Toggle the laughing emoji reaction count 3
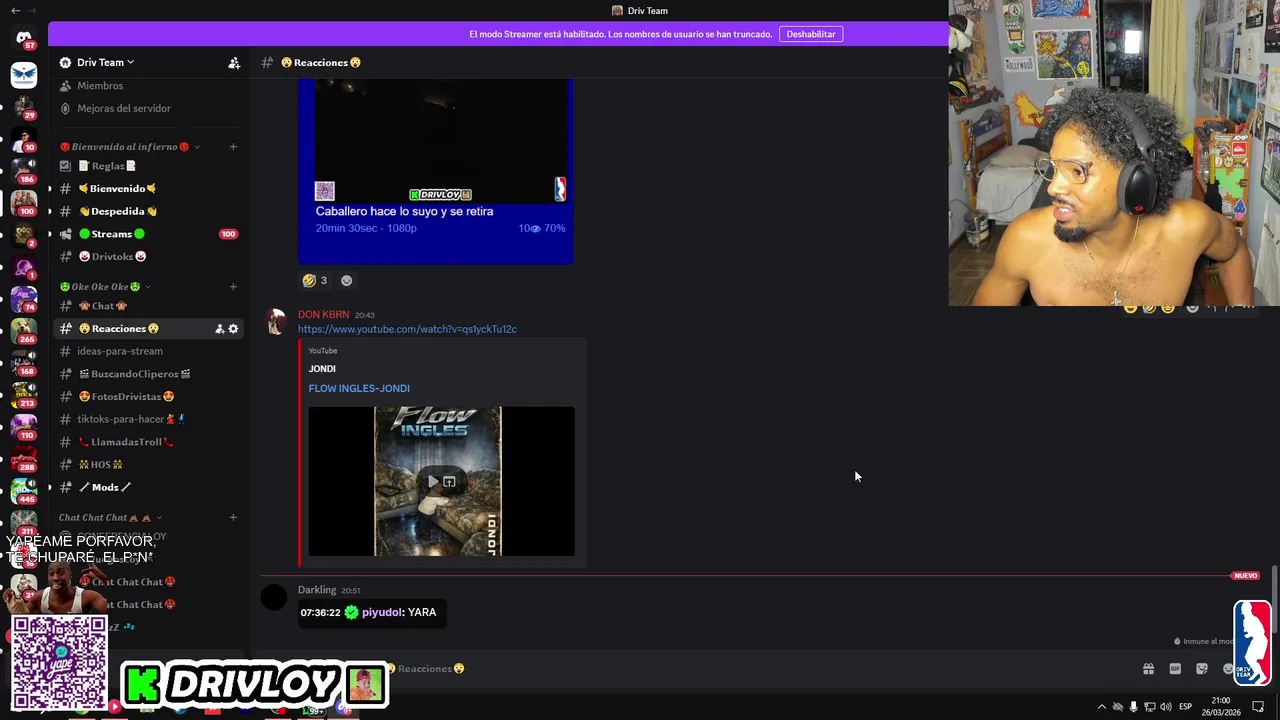1280x720 pixels. 315,281
